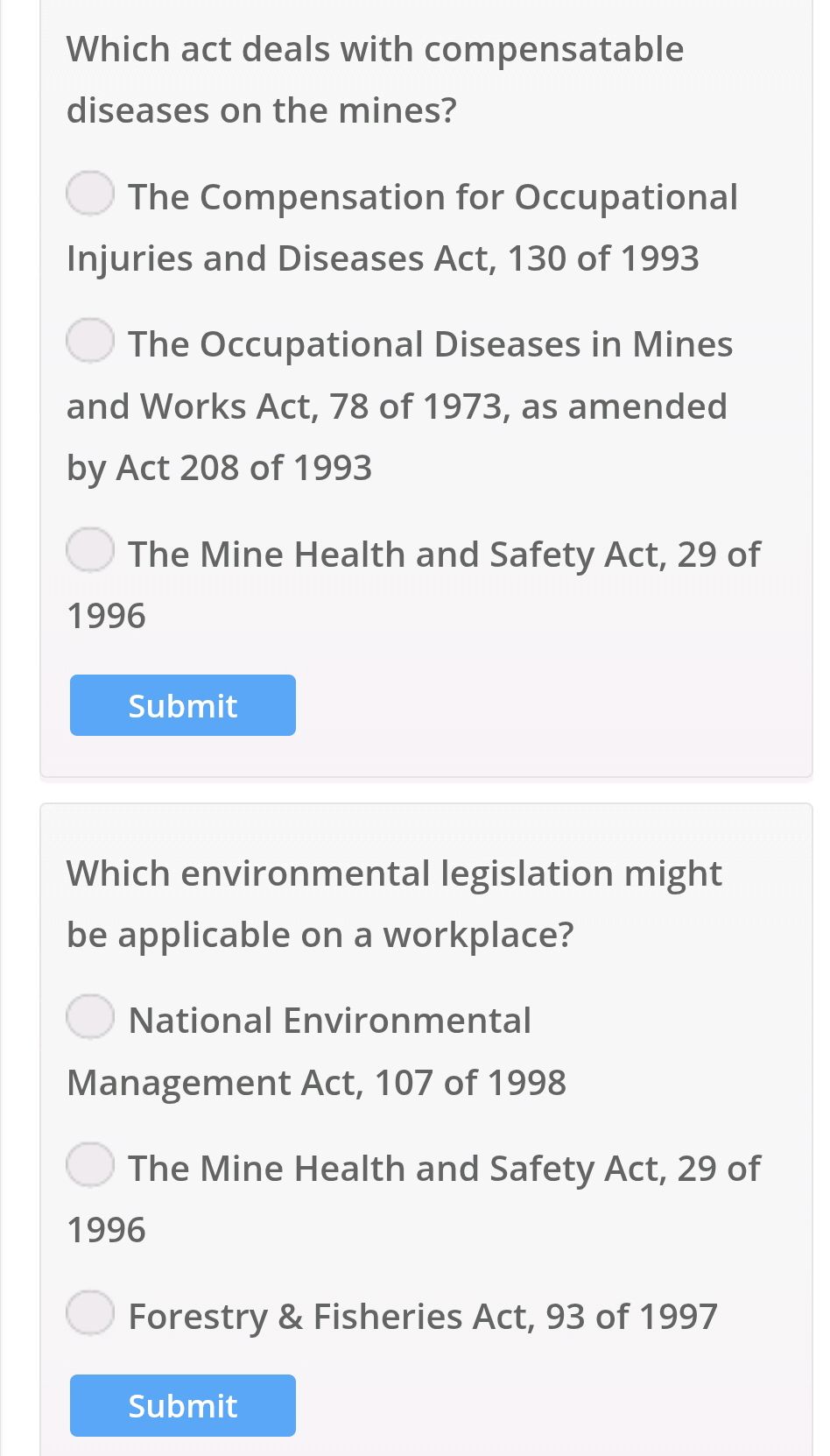Viewport: 830px width, 1456px height.
Task: Click the 'Management Act, 107 of 1998' text line
Action: coord(316,1083)
